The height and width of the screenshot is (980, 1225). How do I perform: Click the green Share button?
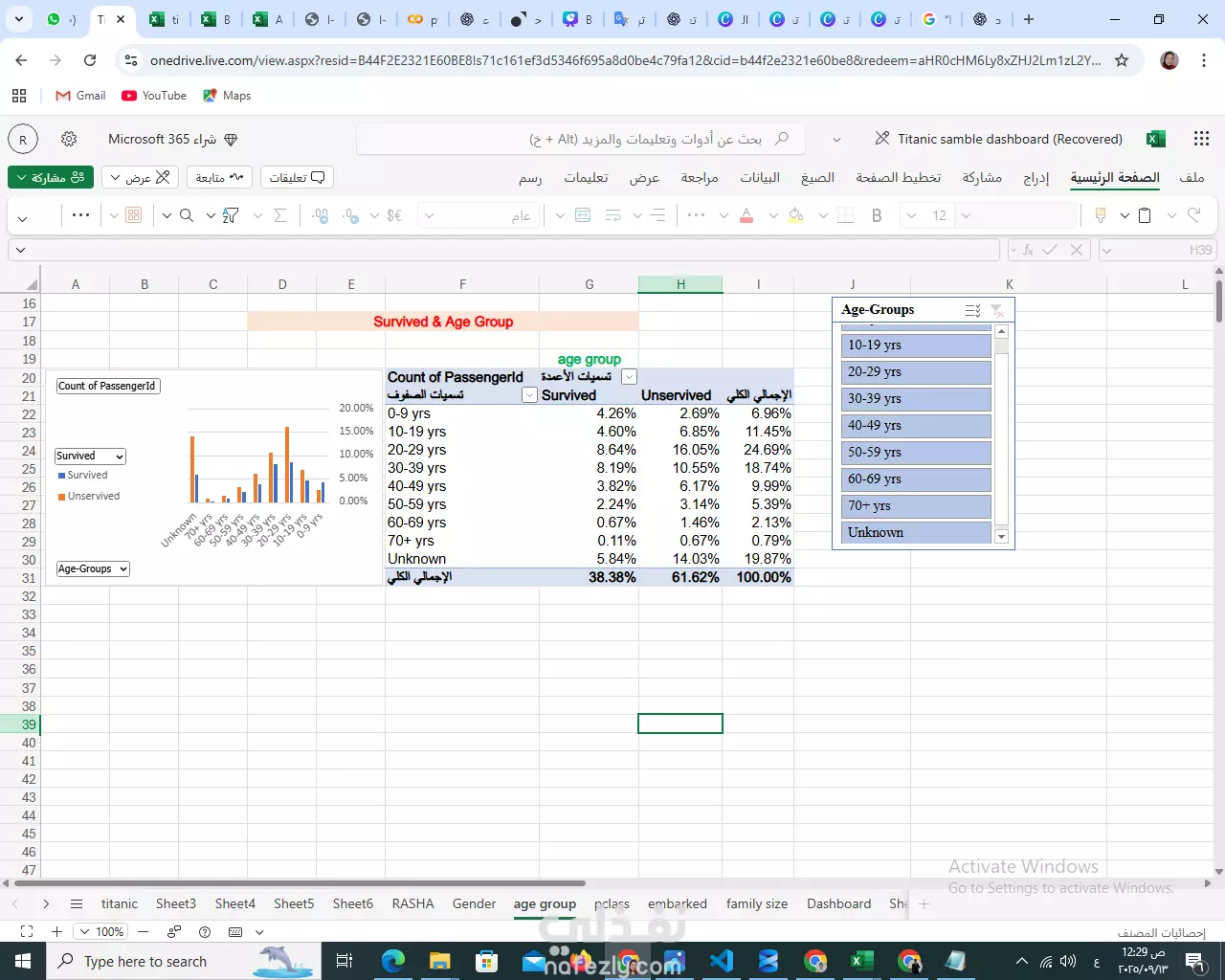51,177
